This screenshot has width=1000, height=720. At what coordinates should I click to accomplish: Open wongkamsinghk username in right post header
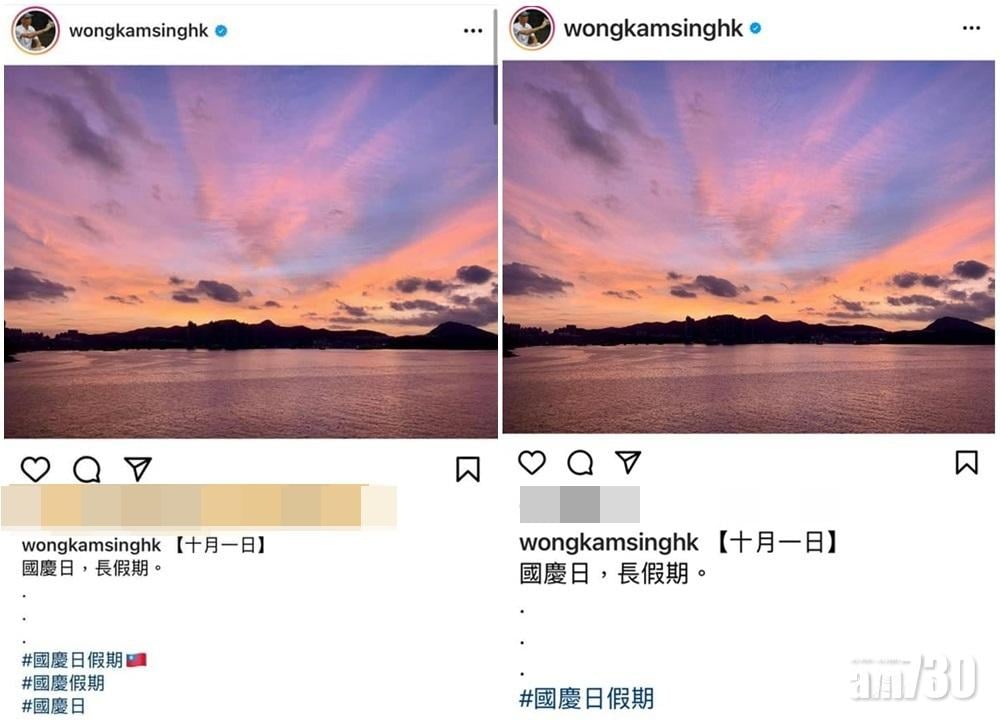(x=653, y=29)
